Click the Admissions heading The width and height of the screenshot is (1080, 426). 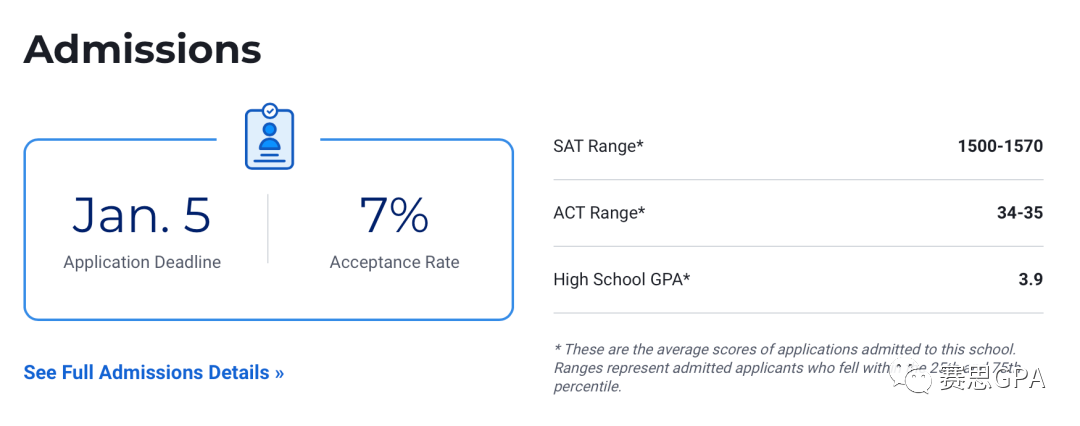[x=142, y=49]
